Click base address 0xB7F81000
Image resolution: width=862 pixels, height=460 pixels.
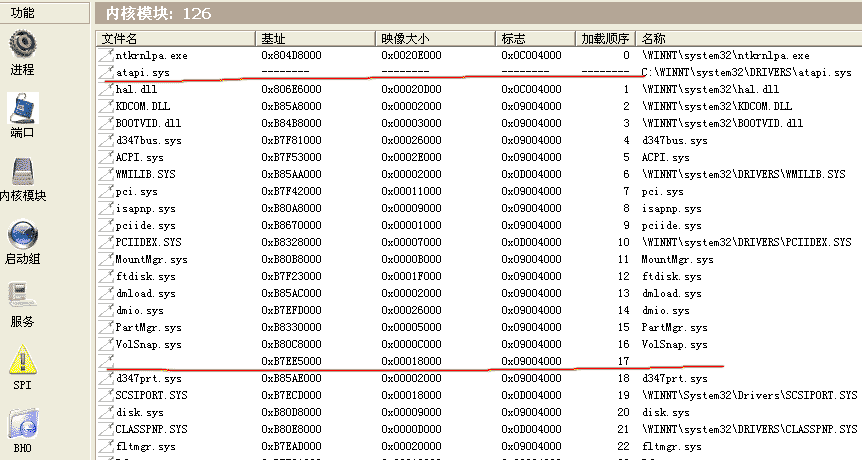pos(291,140)
